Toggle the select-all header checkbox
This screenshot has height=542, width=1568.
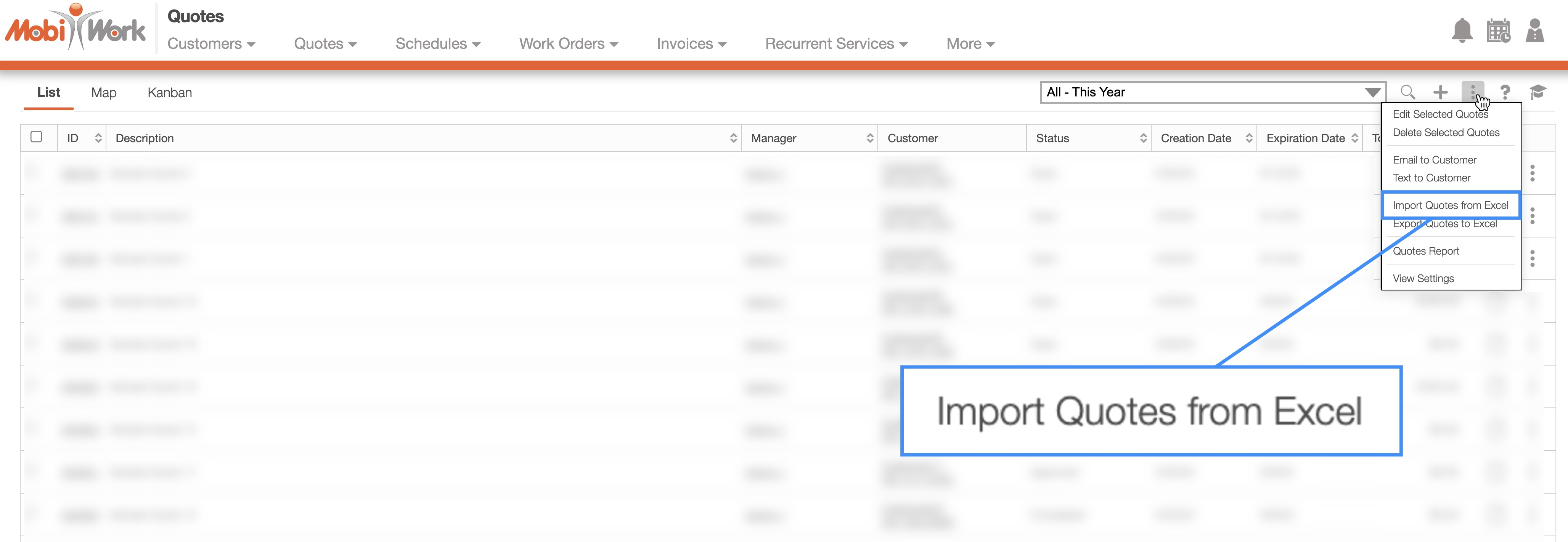37,137
